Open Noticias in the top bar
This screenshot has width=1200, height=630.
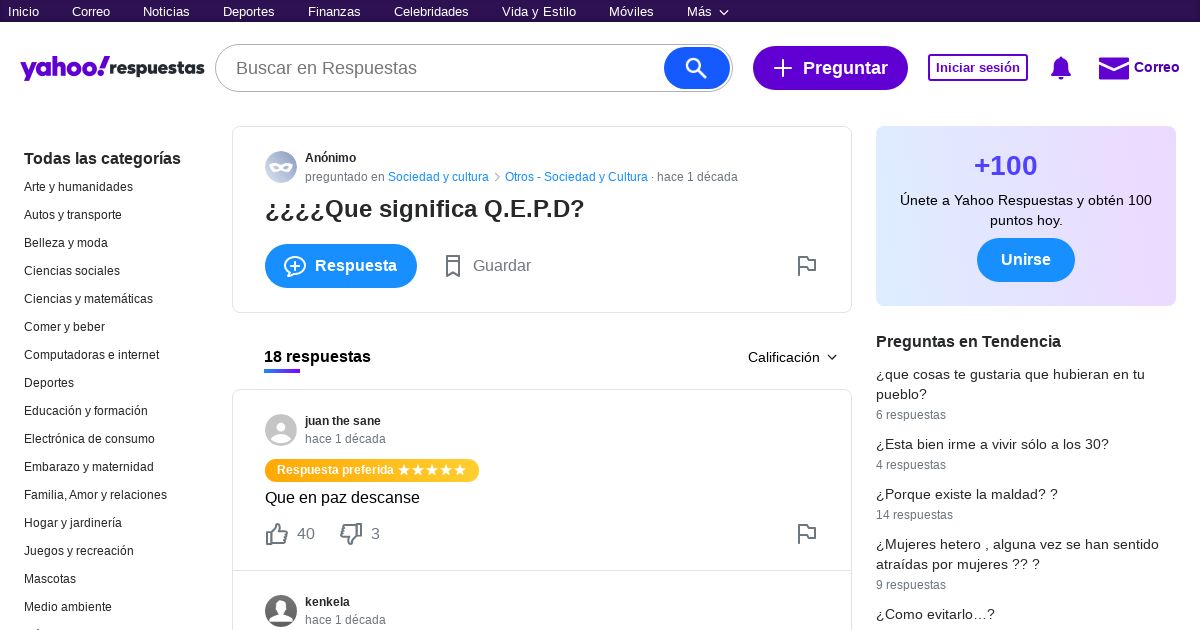[x=166, y=11]
